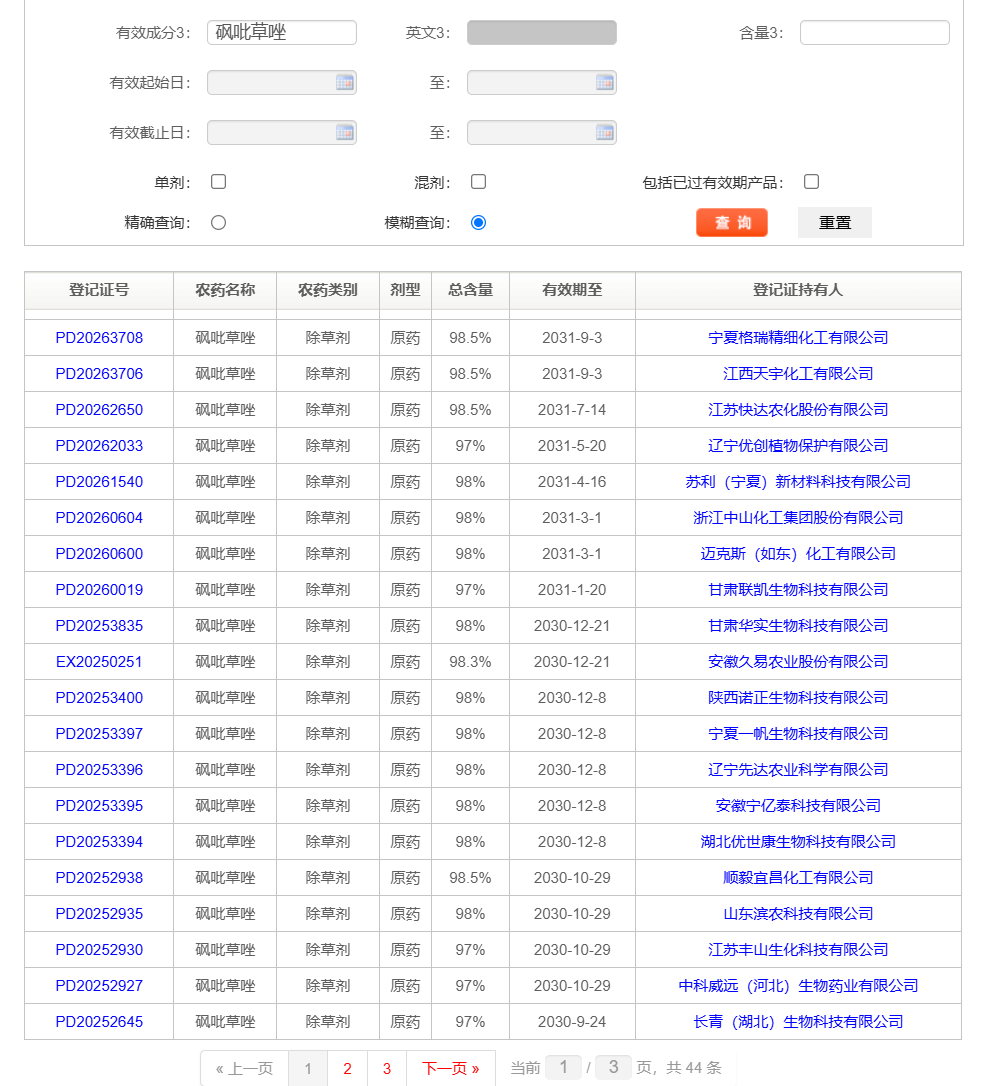Click the current page number box

tap(563, 1067)
